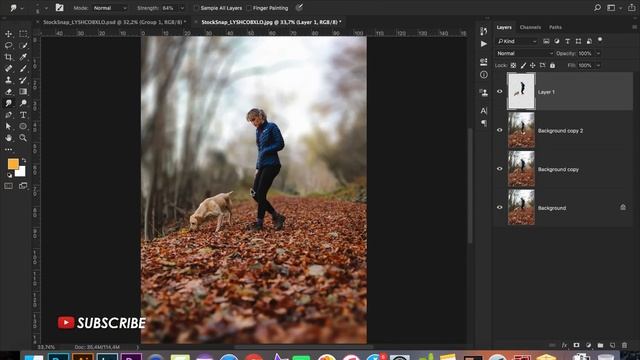
Task: Toggle Quick Mask mode
Action: pyautogui.click(x=9, y=186)
